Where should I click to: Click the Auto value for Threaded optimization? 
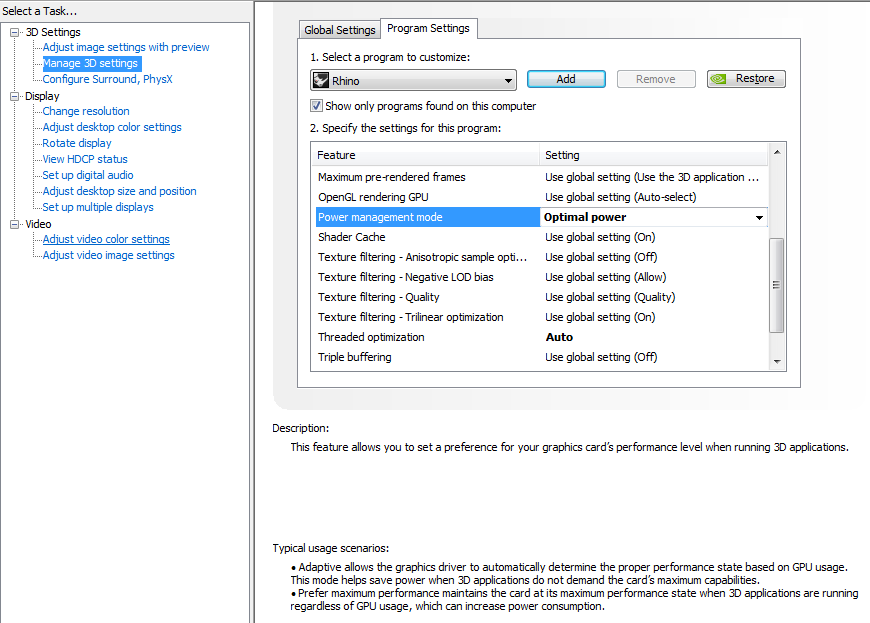click(559, 337)
